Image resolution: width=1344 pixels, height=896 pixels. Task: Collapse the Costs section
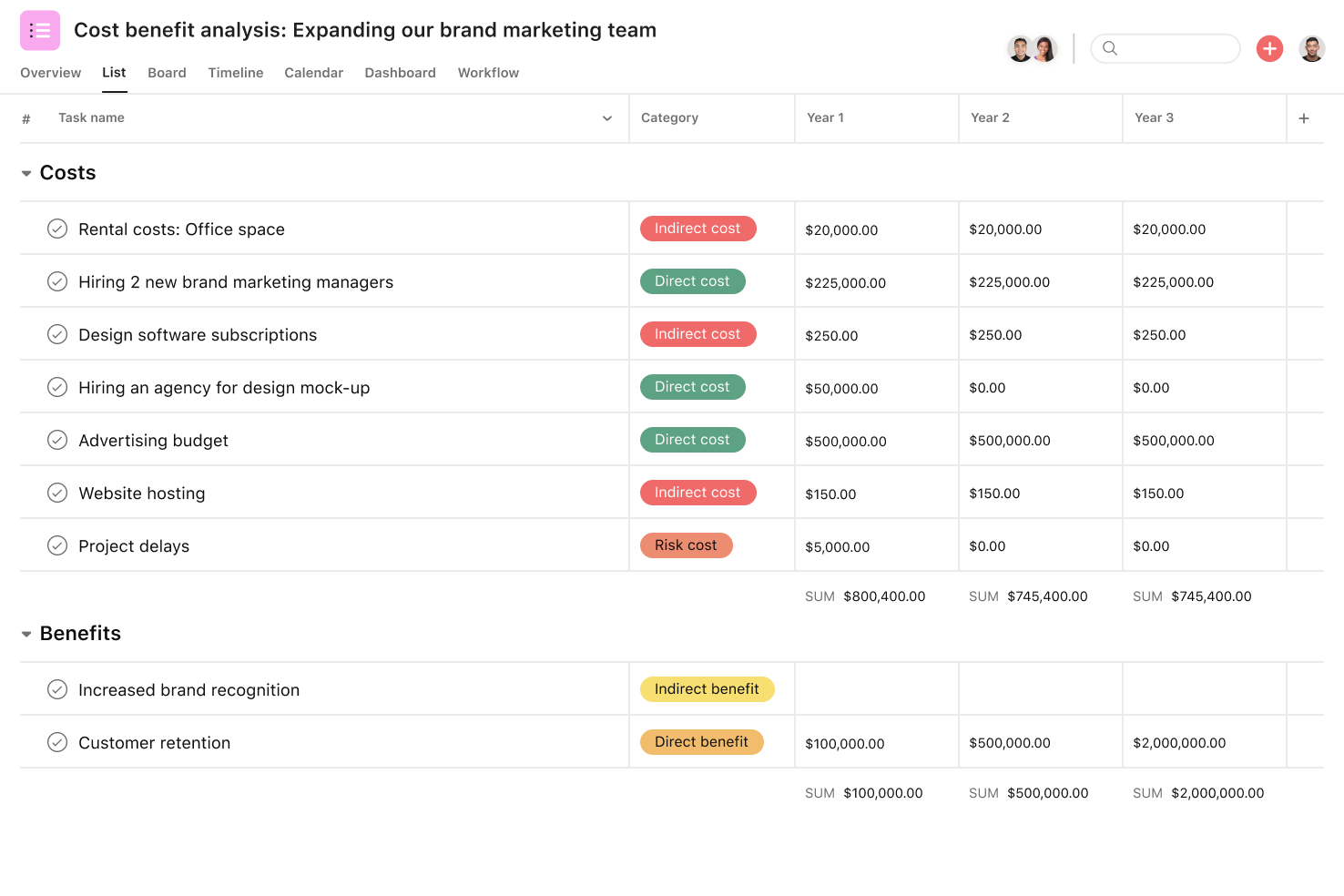[x=25, y=172]
